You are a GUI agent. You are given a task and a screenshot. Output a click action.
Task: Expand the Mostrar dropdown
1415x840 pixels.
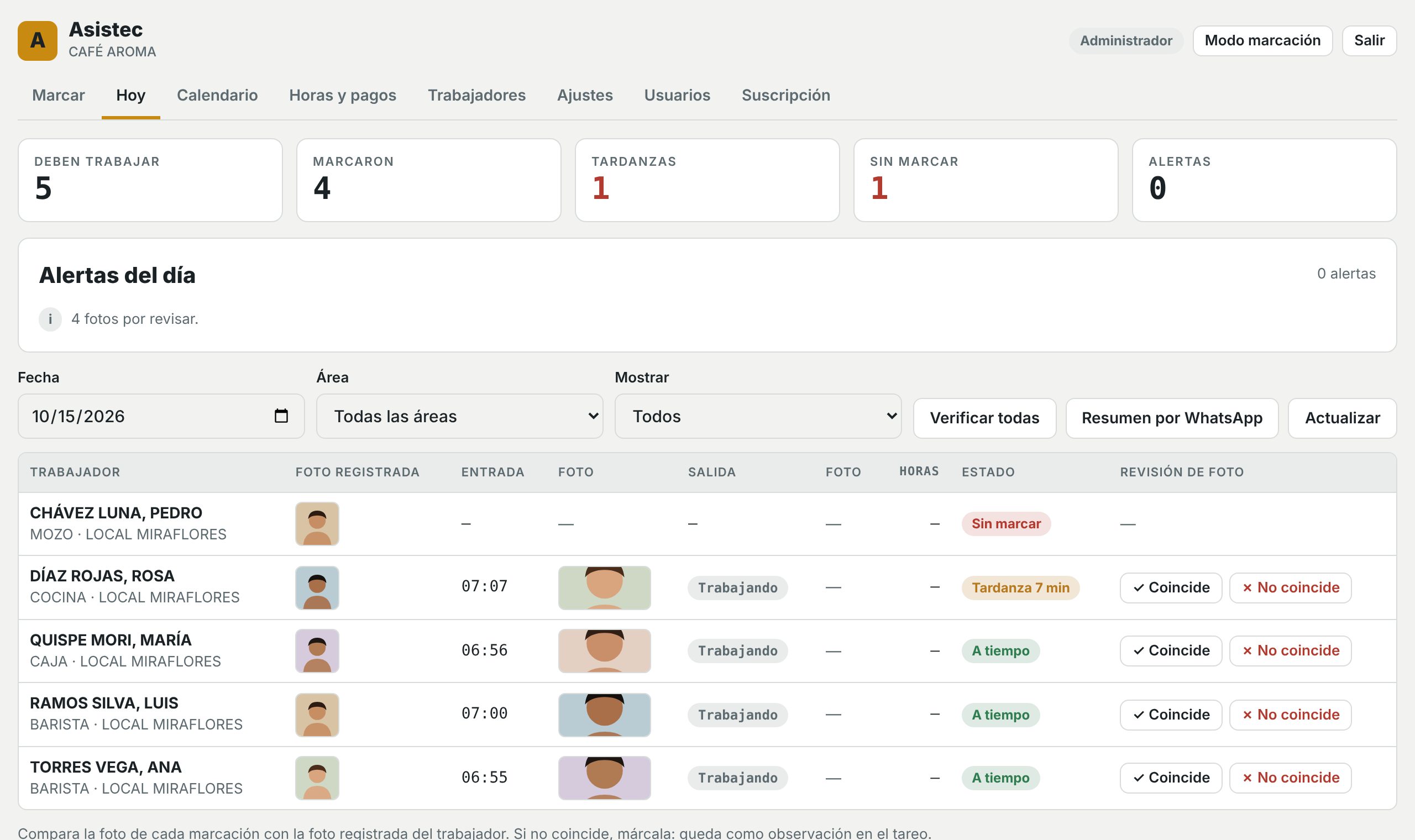(758, 416)
